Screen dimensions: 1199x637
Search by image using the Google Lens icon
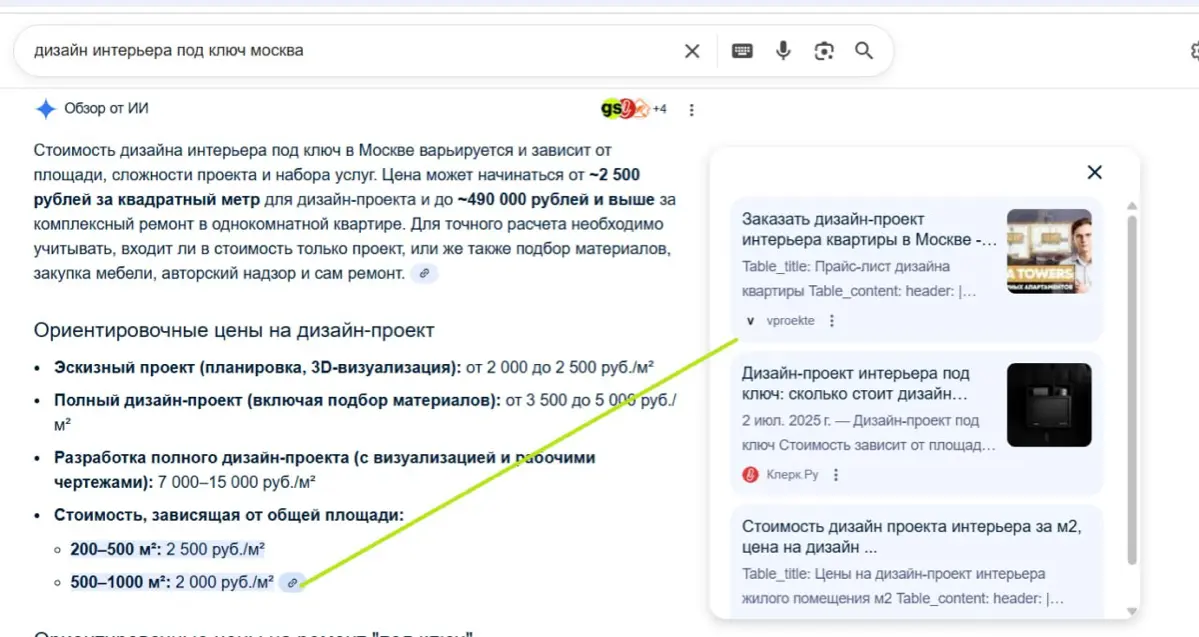[x=823, y=50]
